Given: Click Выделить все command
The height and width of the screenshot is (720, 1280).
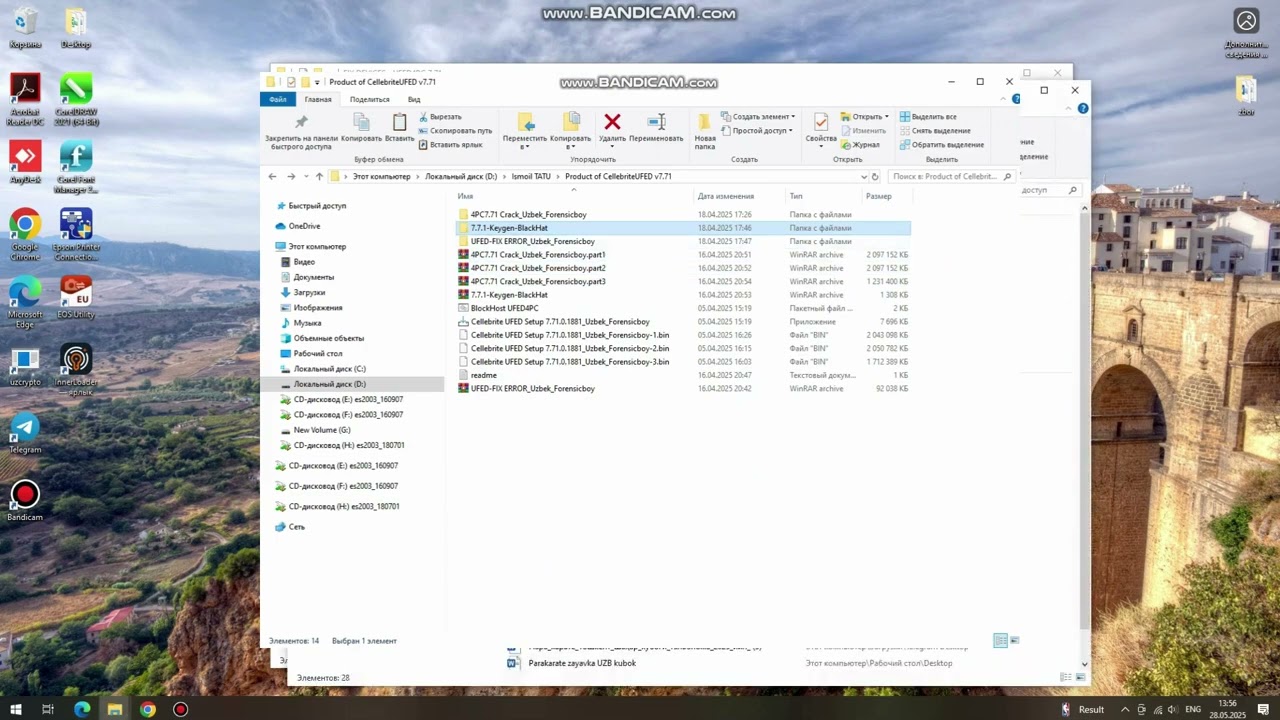Looking at the screenshot, I should pos(928,117).
